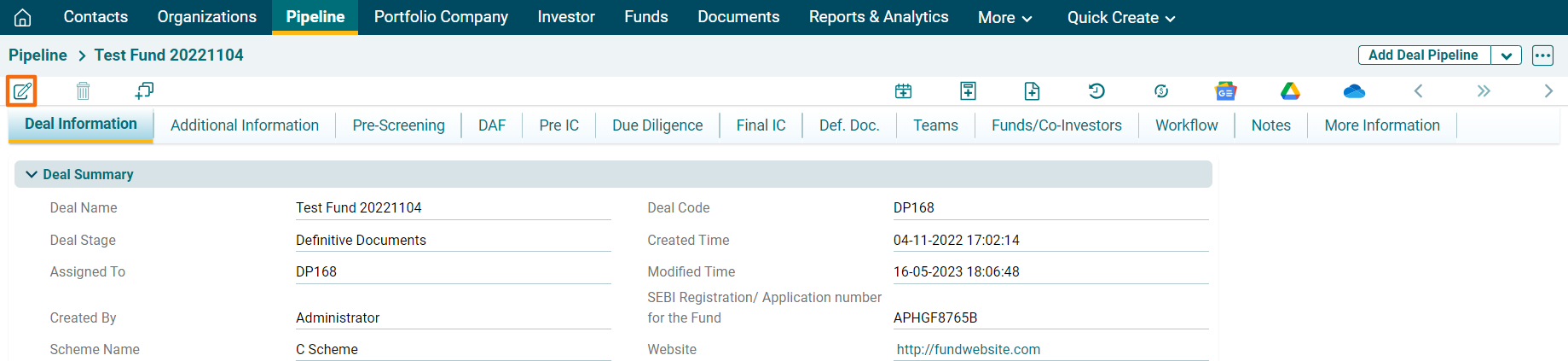Image resolution: width=1568 pixels, height=361 pixels.
Task: Click the Add Deal Pipeline button
Action: 1423,55
